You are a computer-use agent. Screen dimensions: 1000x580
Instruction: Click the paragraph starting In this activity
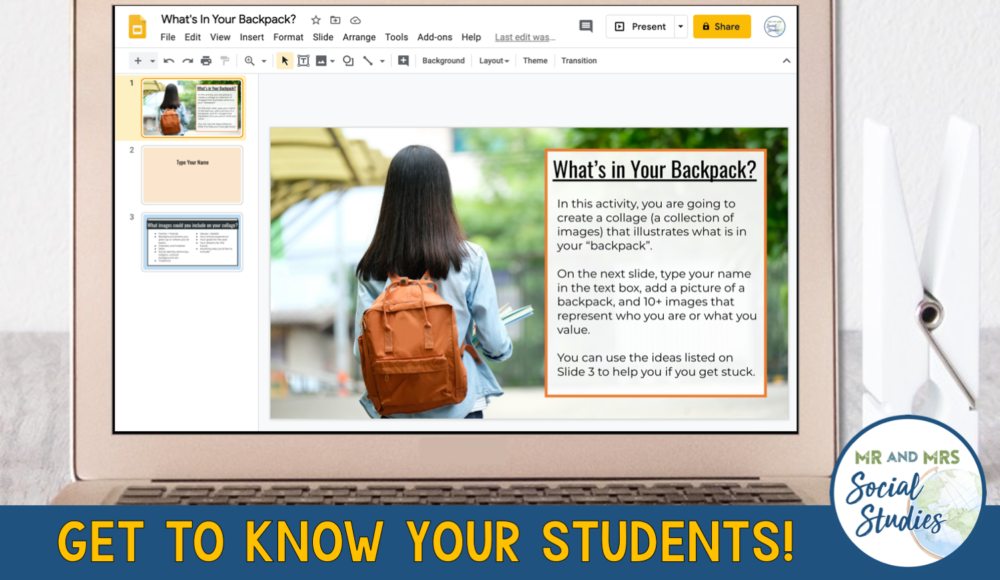coord(652,225)
